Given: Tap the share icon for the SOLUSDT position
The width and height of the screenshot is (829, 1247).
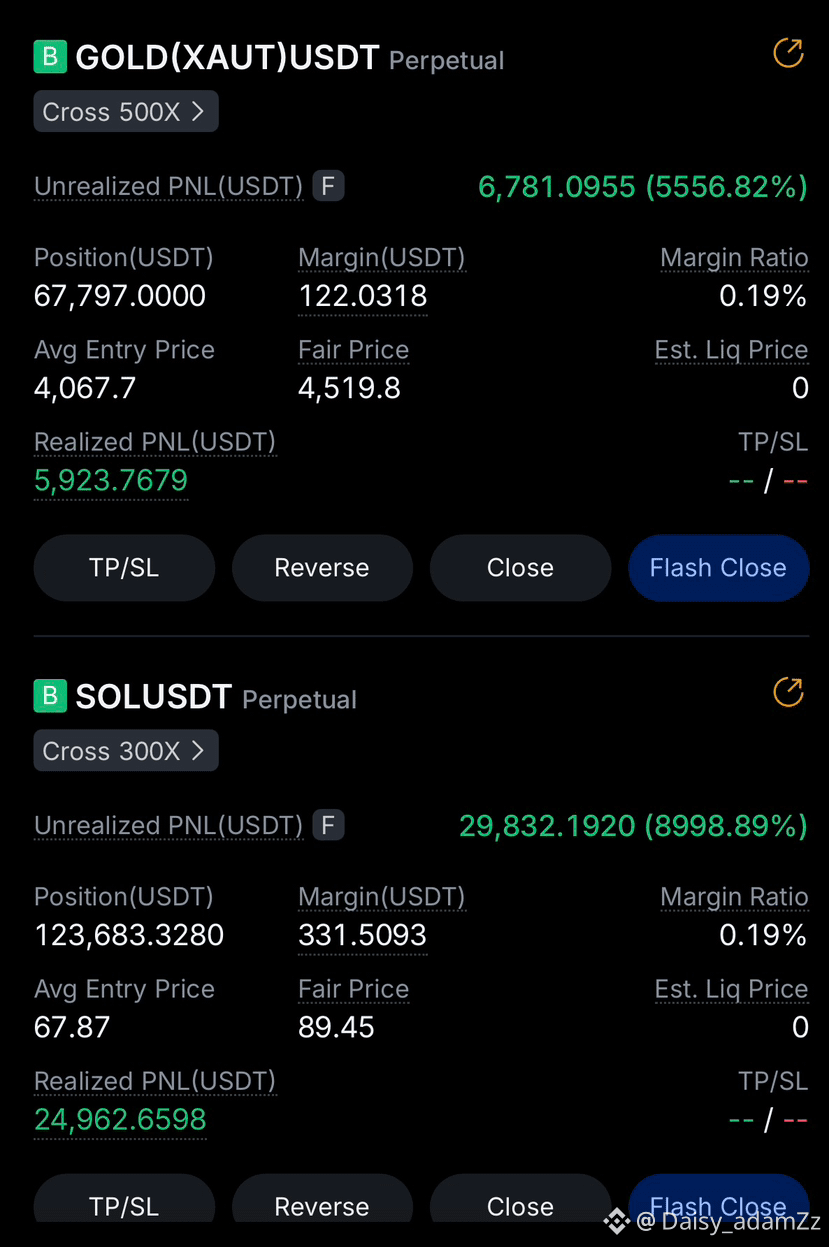Looking at the screenshot, I should coord(788,692).
